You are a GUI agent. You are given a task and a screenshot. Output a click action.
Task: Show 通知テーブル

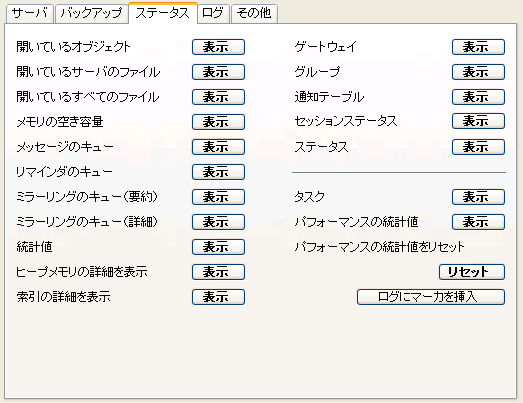pos(478,97)
